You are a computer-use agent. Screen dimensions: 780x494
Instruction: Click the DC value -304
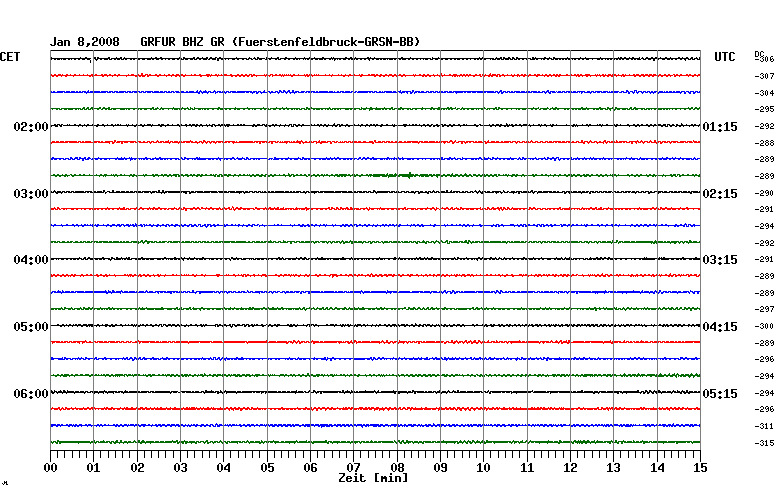pyautogui.click(x=765, y=93)
